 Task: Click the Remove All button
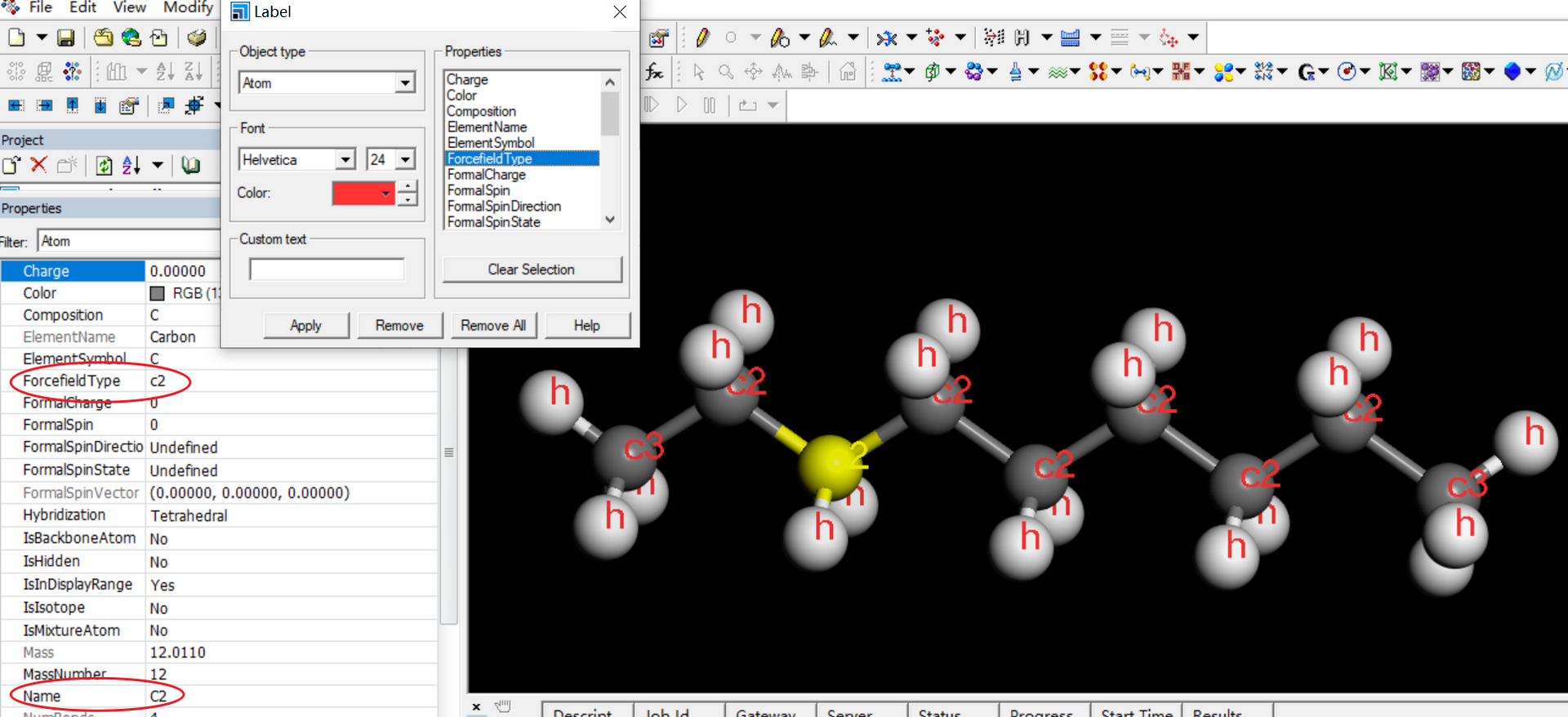[493, 325]
